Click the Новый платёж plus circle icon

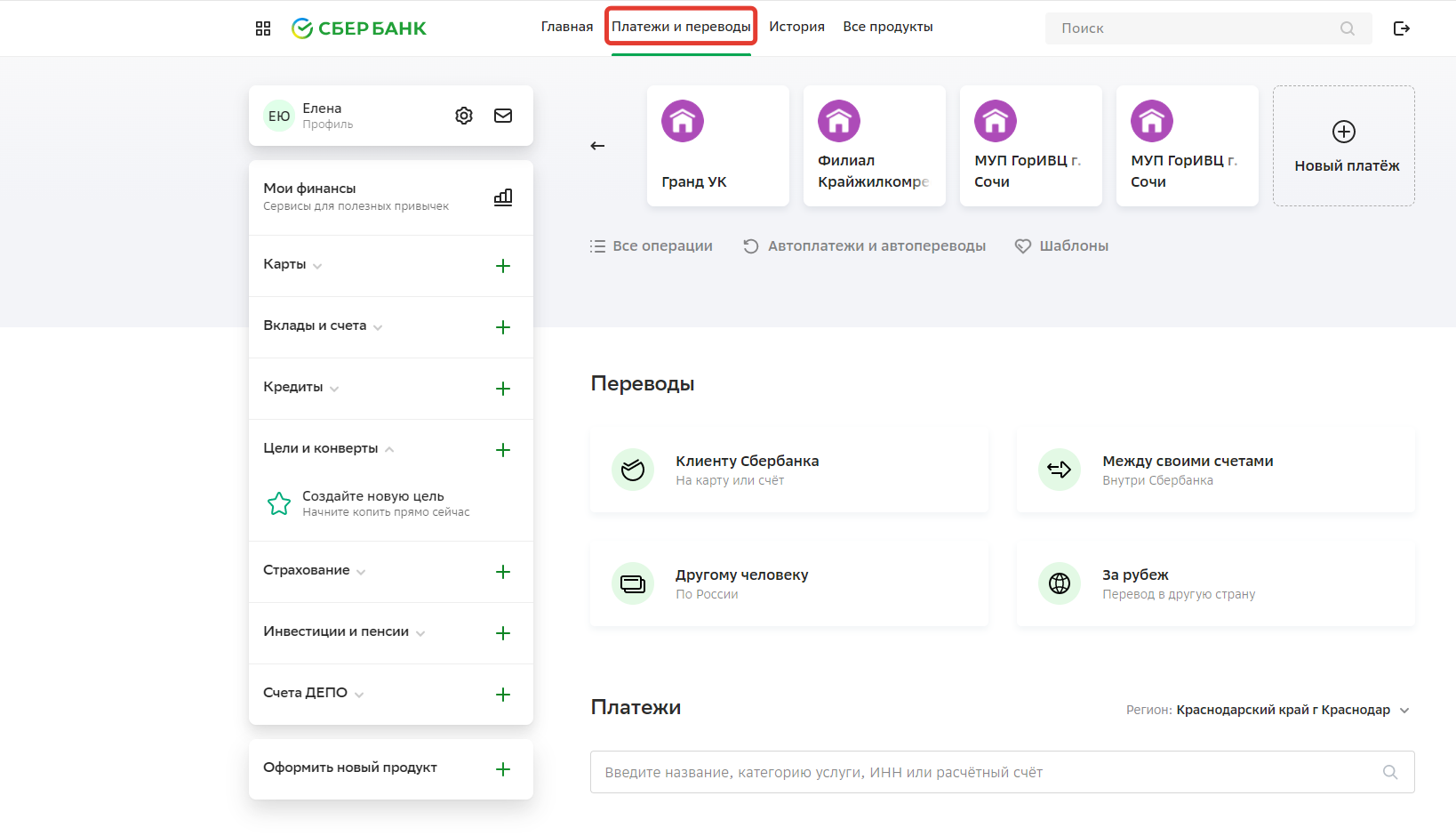1344,132
